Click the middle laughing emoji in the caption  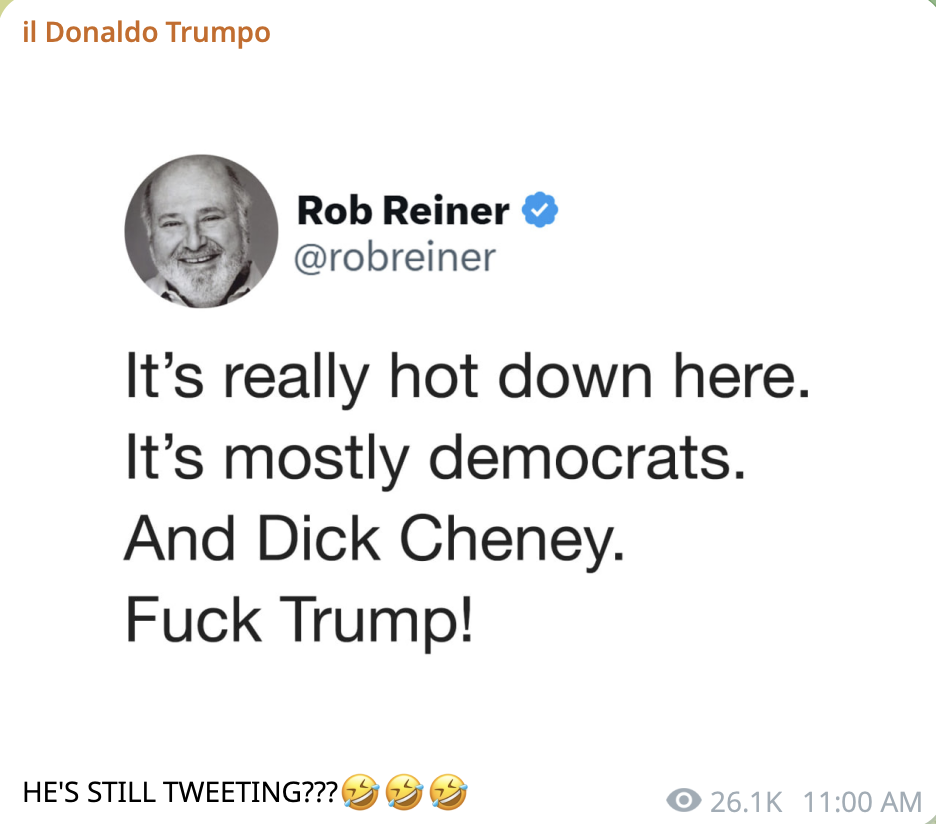point(403,793)
